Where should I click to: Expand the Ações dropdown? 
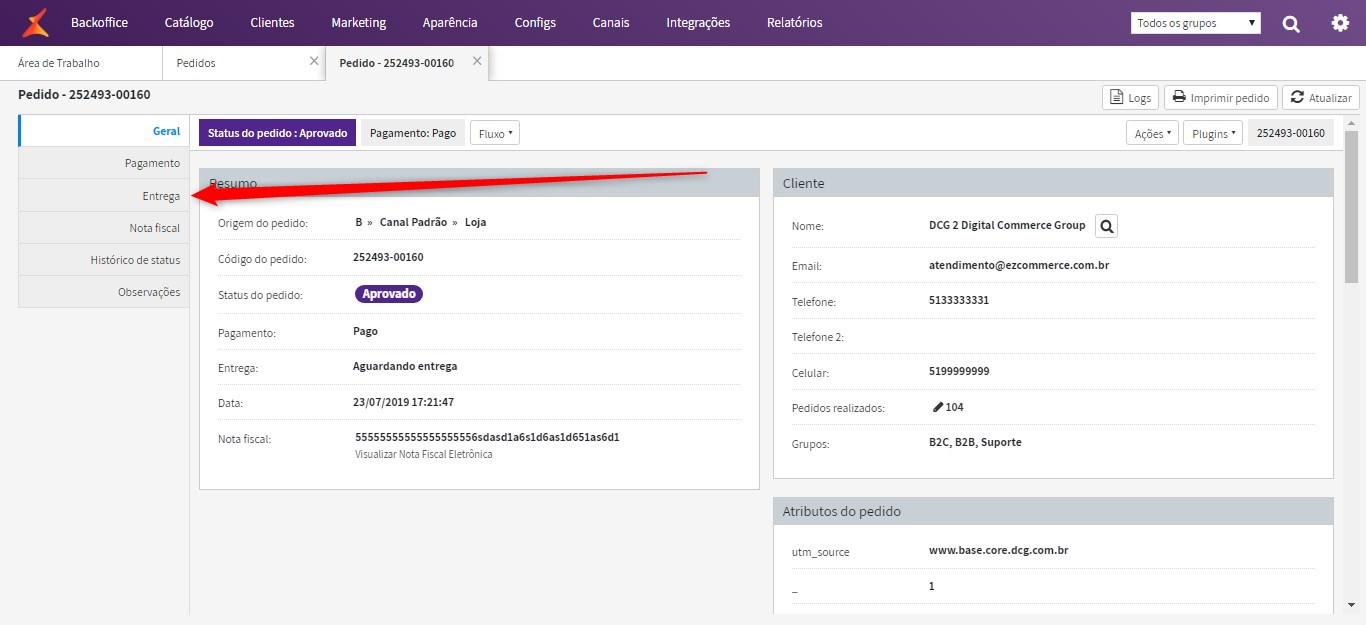pos(1152,133)
